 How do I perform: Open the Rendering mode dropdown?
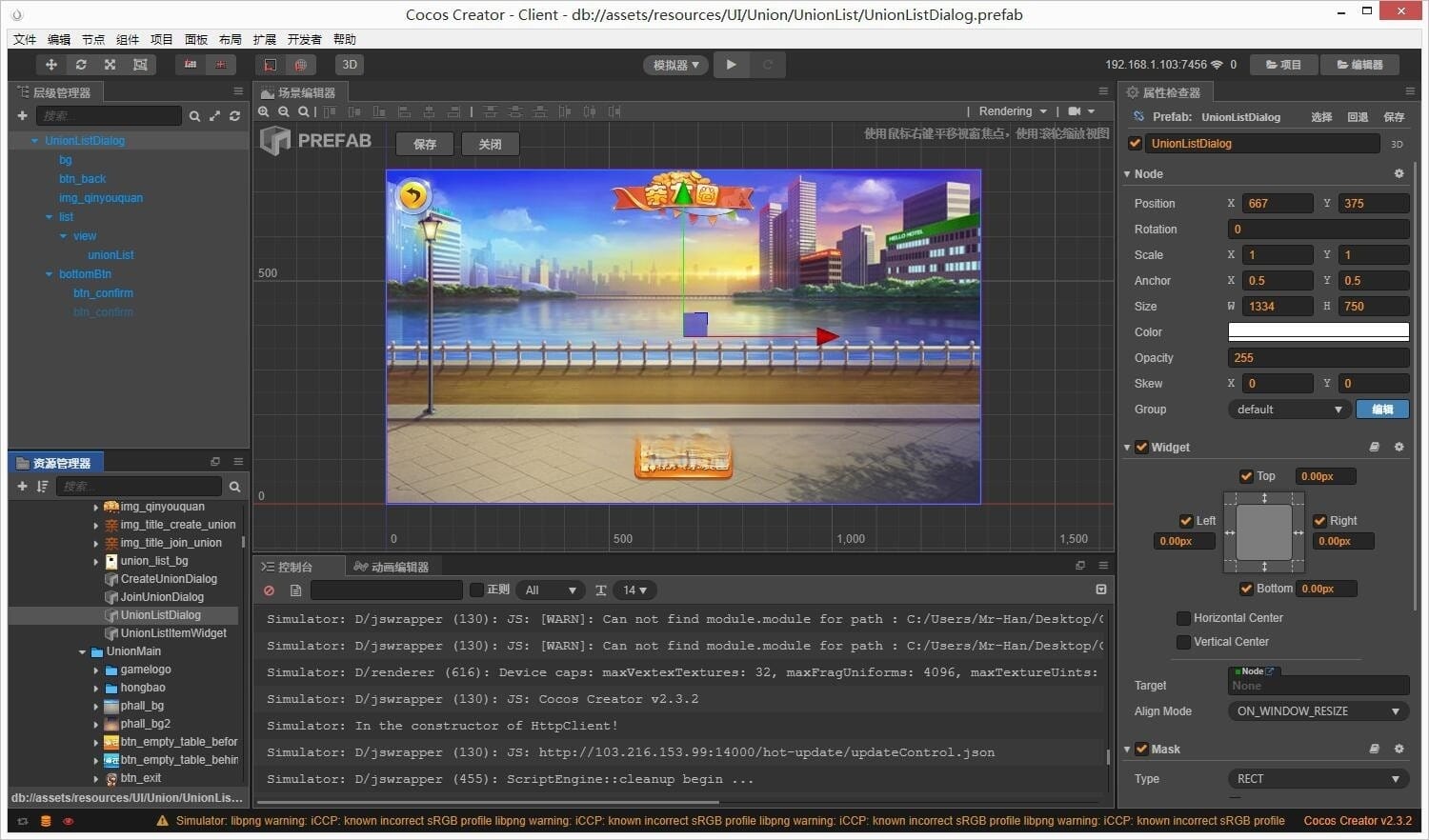tap(1013, 111)
